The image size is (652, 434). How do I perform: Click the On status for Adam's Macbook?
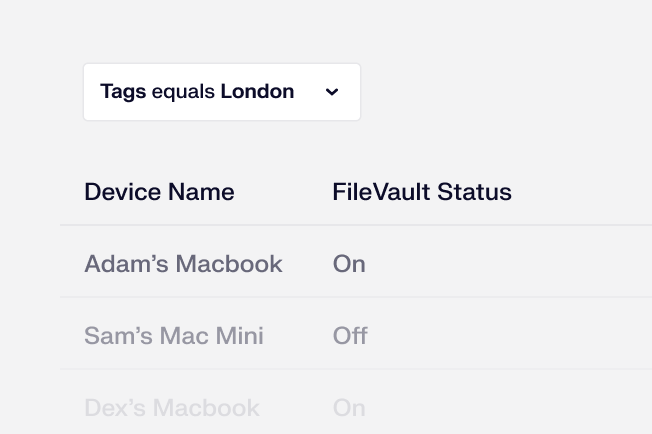coord(349,264)
